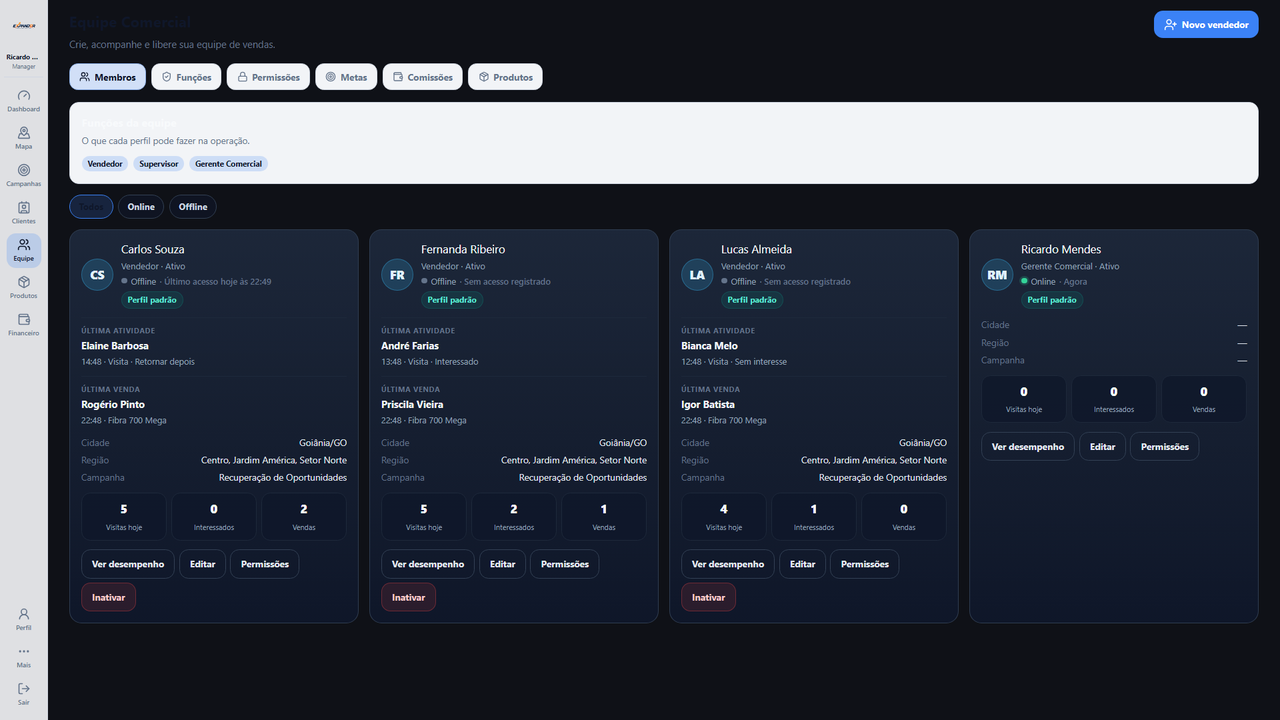The image size is (1280, 720).
Task: Select the Equipe sidebar icon
Action: 24,250
